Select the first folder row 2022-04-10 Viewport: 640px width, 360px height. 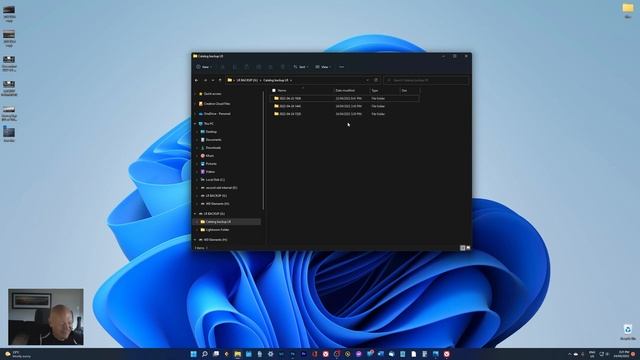[345, 98]
